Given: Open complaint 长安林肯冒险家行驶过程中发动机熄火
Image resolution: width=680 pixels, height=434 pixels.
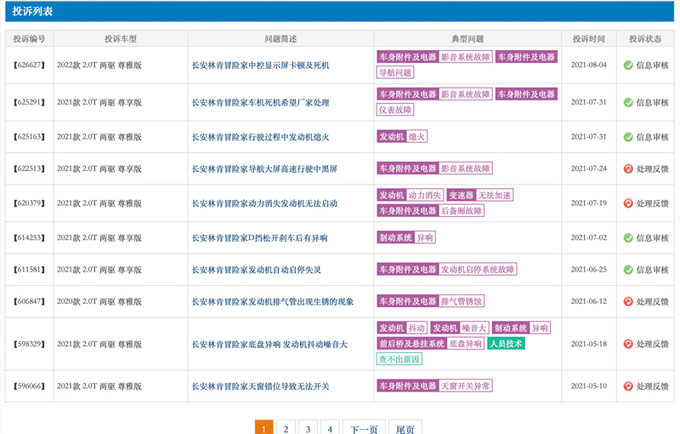Looking at the screenshot, I should [261, 137].
